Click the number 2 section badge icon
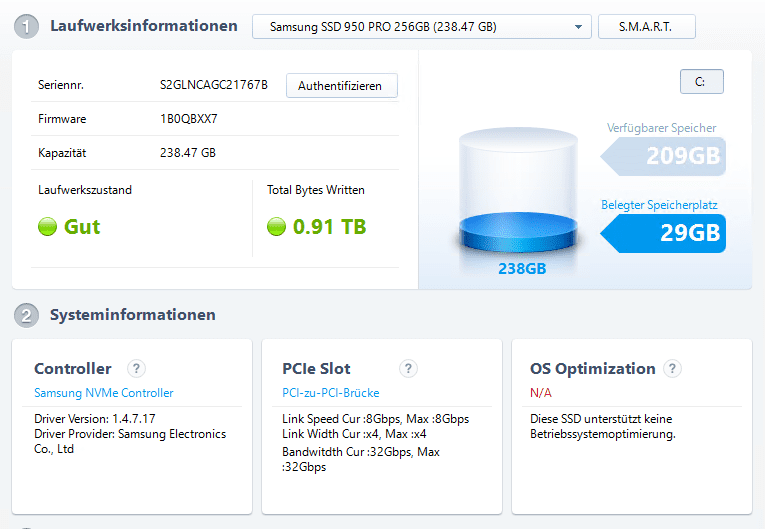Screen dimensions: 765x529 [26, 315]
